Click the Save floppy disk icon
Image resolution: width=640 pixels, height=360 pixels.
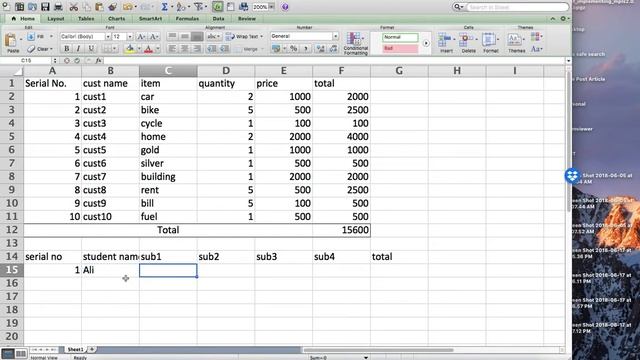45,7
